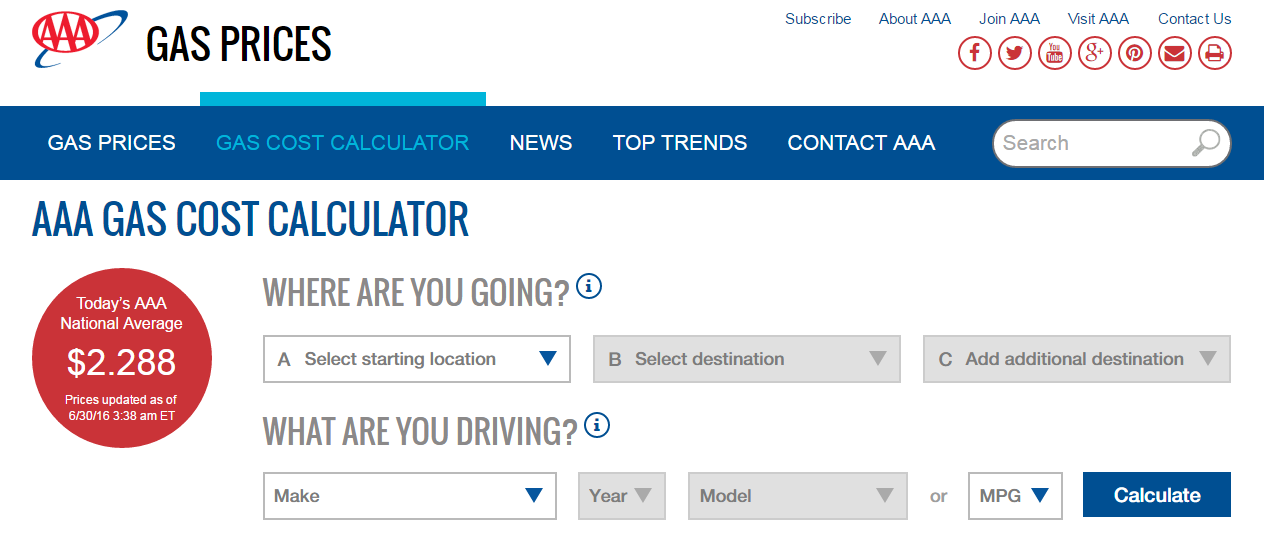Click the Subscribe link
This screenshot has height=542, width=1264.
[x=818, y=19]
